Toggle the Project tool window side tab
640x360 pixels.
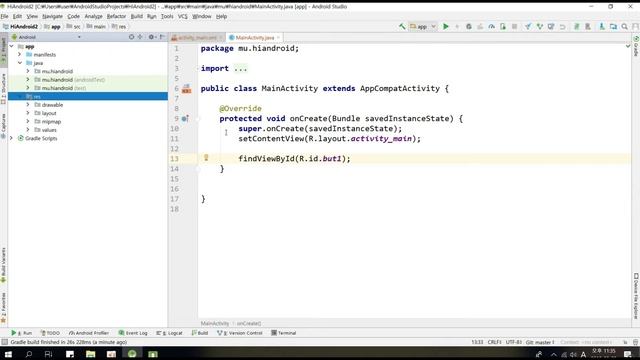(x=3, y=50)
